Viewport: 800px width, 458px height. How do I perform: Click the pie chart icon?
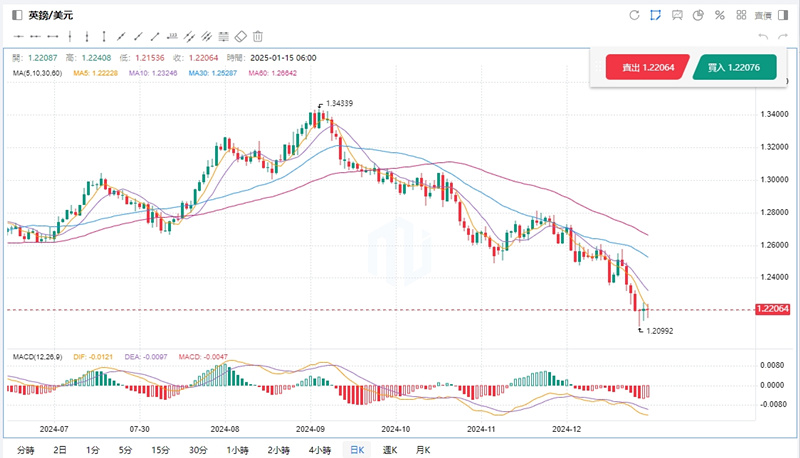698,15
